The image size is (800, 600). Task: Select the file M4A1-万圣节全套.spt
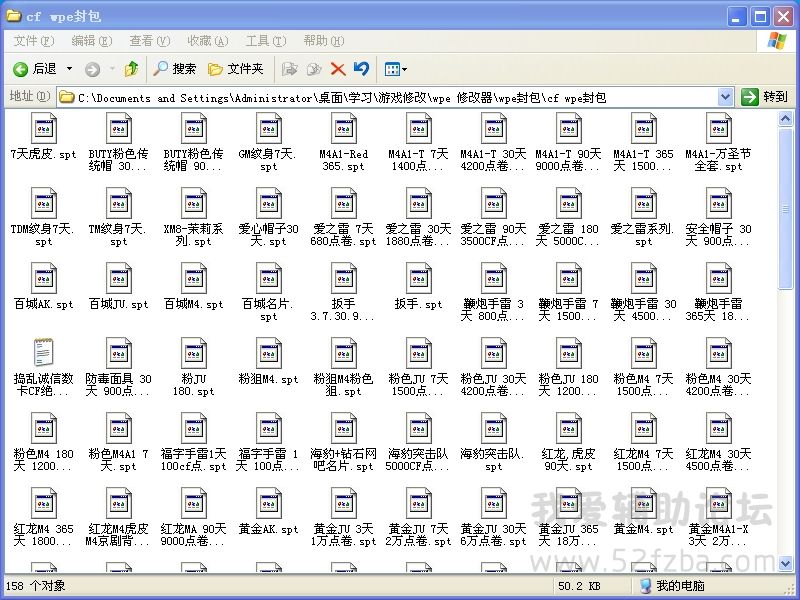pyautogui.click(x=718, y=142)
